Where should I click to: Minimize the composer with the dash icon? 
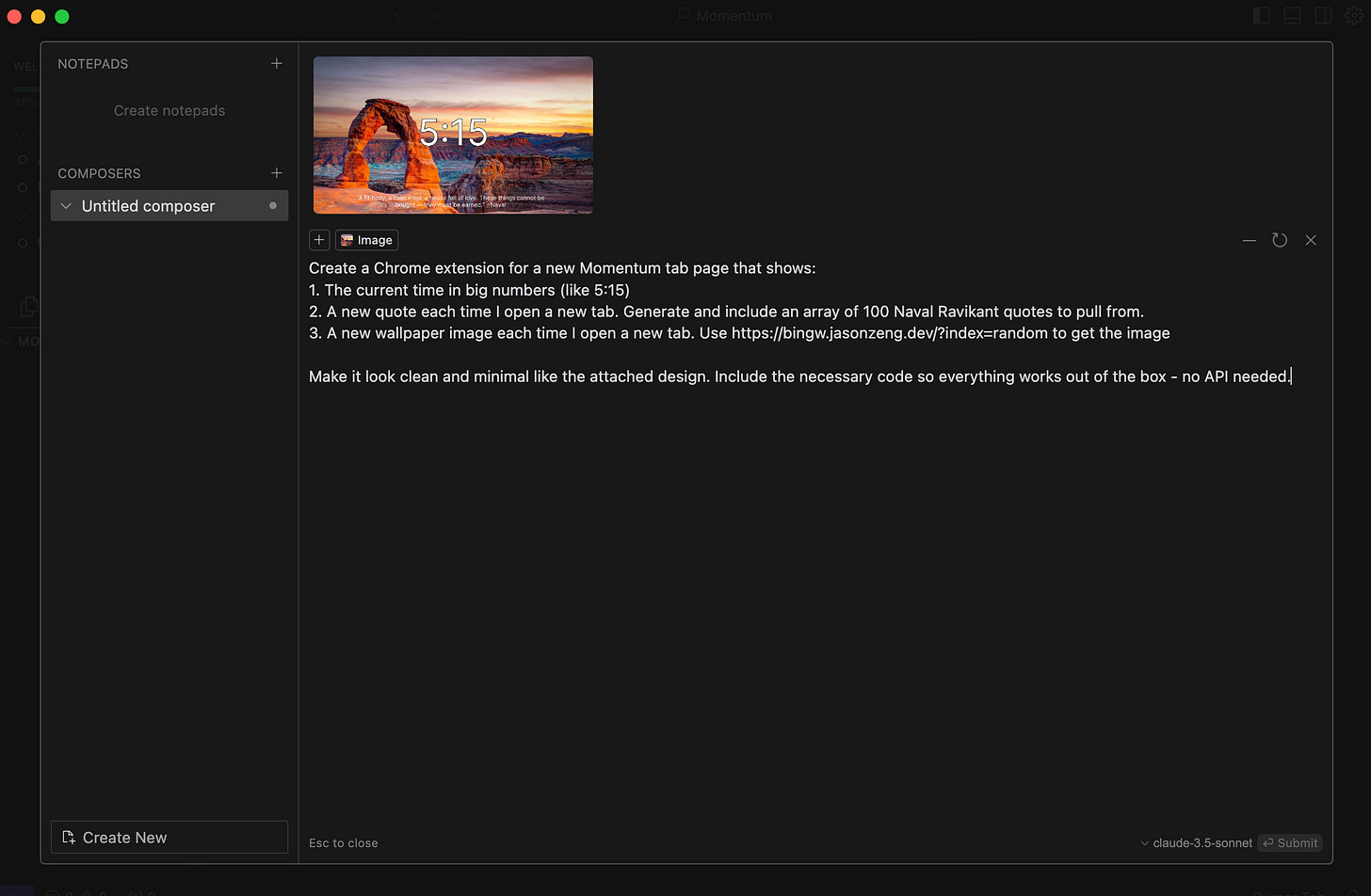[1249, 240]
